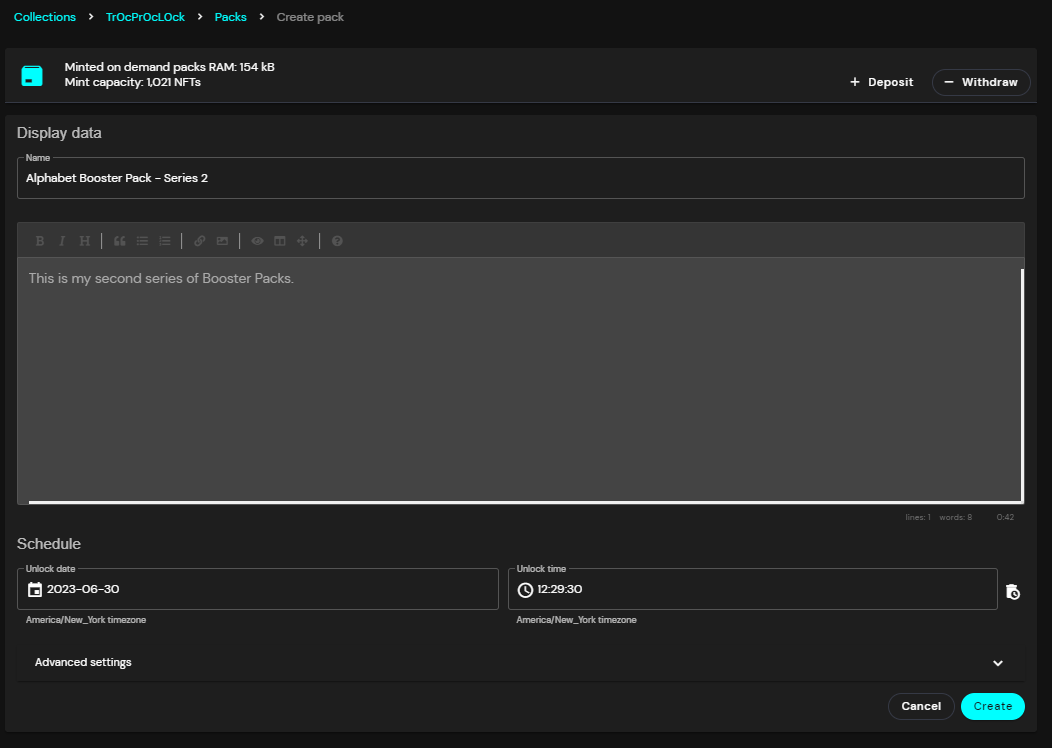1052x748 pixels.
Task: Expand the Advanced settings section
Action: 521,662
